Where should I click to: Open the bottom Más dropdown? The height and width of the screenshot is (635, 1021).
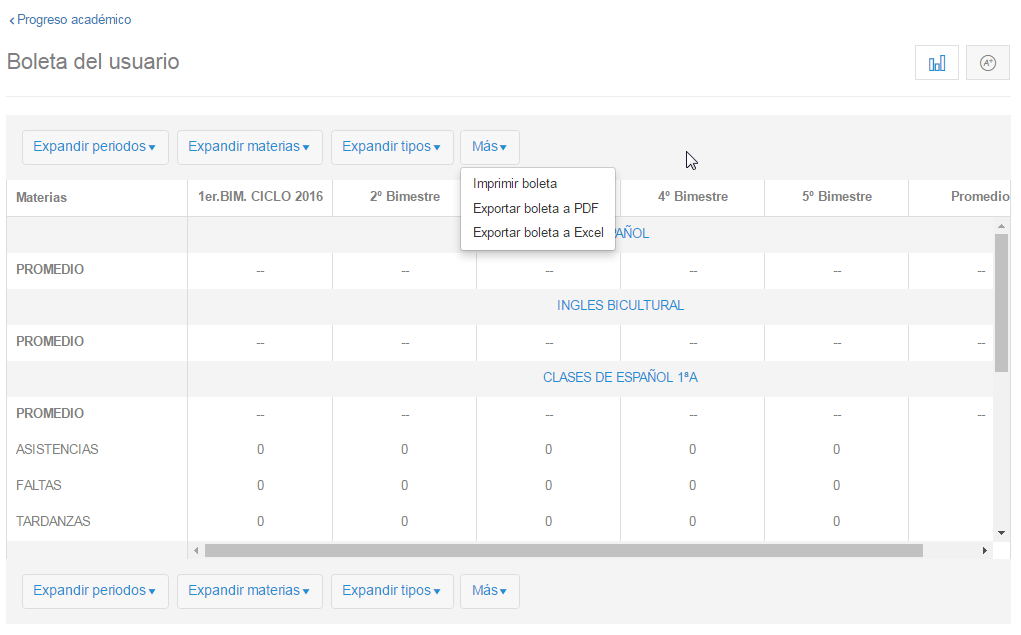pos(489,591)
